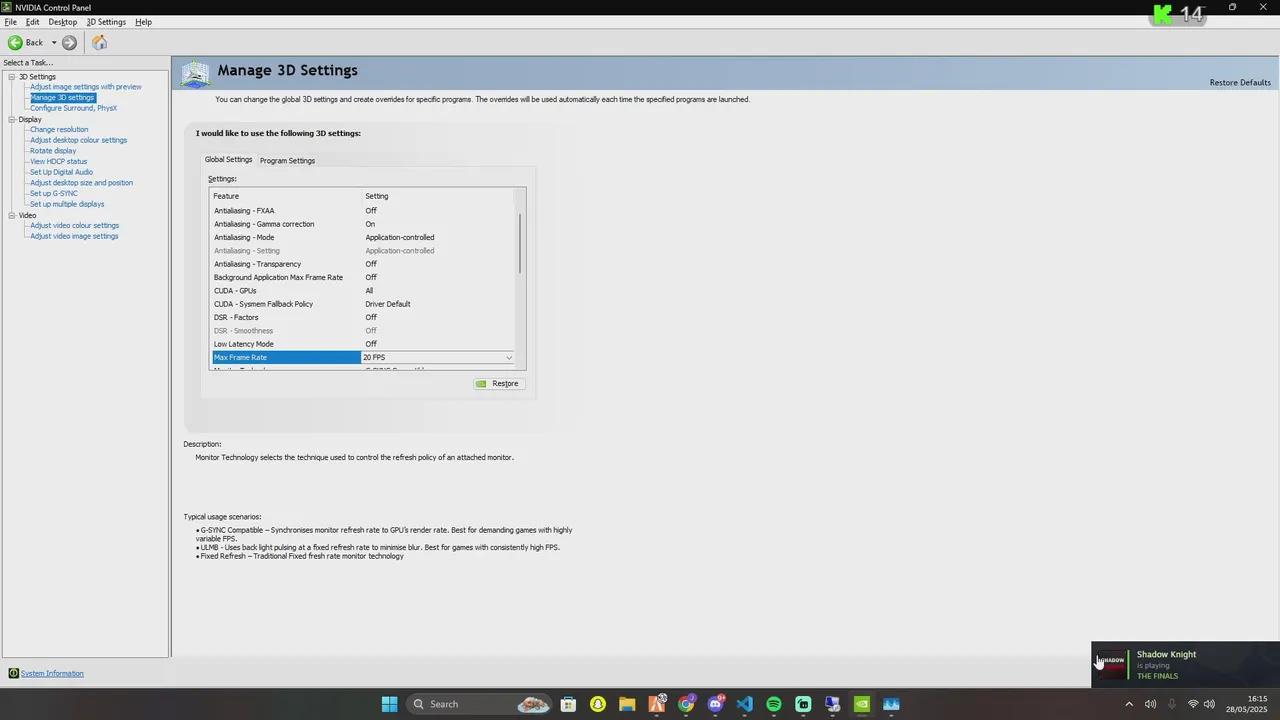Image resolution: width=1280 pixels, height=720 pixels.
Task: Open File Explorer from the taskbar
Action: (x=627, y=704)
